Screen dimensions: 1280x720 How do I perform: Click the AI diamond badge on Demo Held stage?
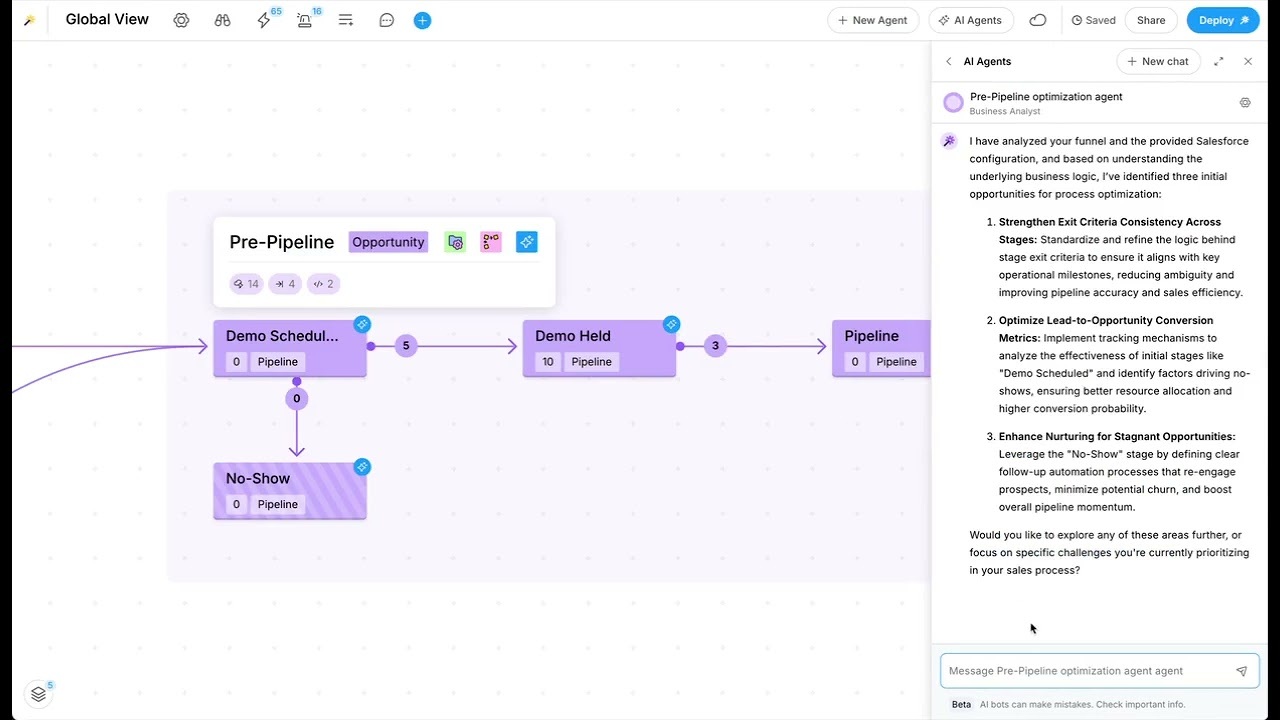tap(671, 324)
